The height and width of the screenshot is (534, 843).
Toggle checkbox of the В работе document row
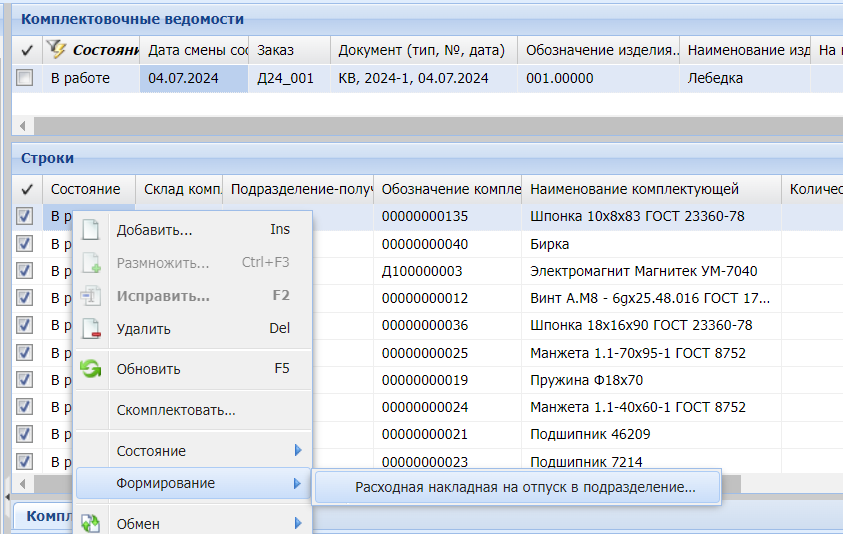[x=25, y=78]
